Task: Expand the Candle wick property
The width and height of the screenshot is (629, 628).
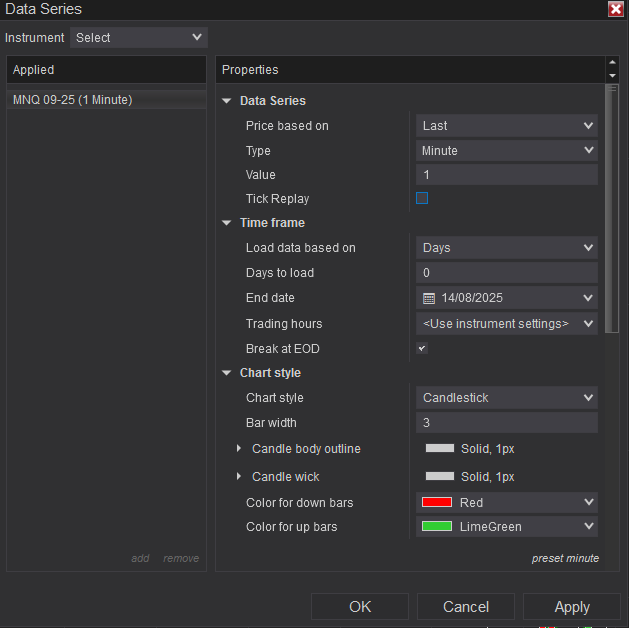Action: click(239, 476)
